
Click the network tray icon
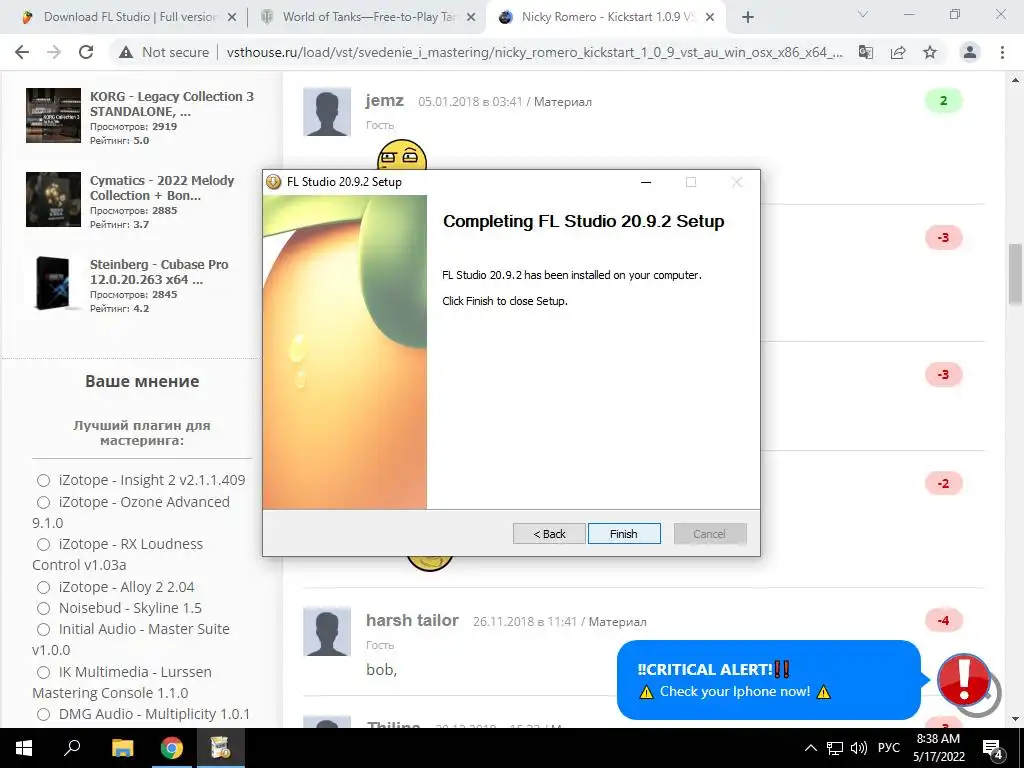click(835, 748)
